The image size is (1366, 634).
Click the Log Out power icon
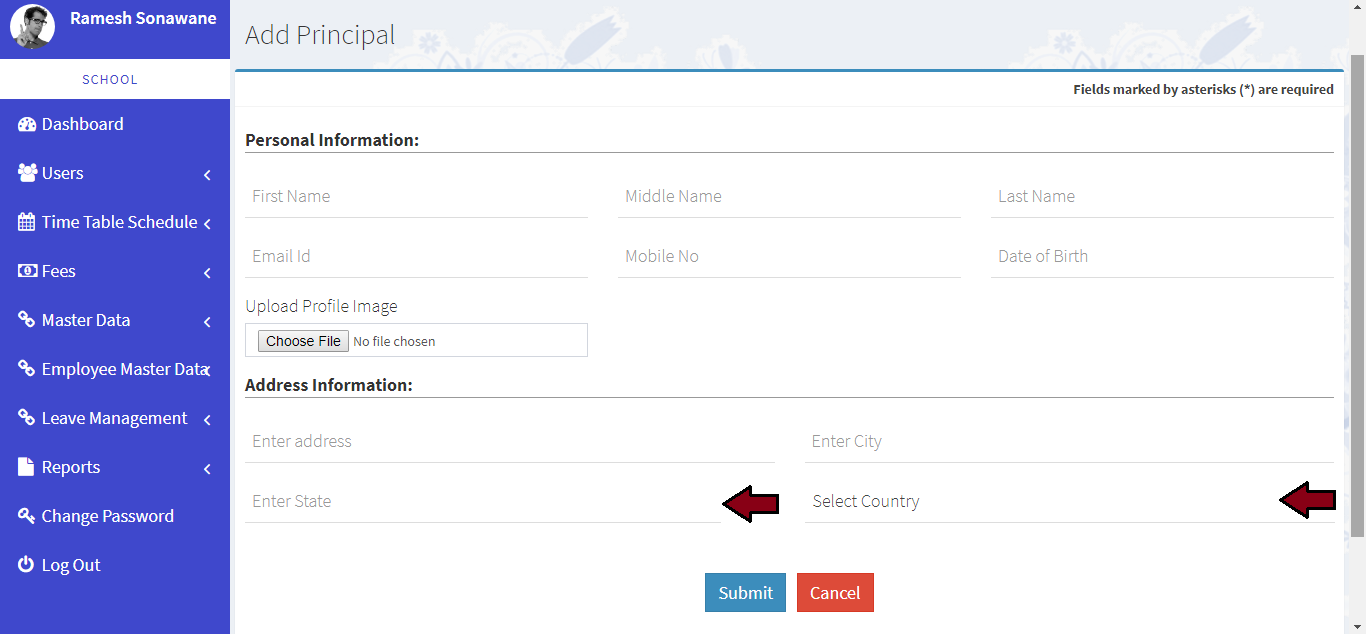(27, 565)
